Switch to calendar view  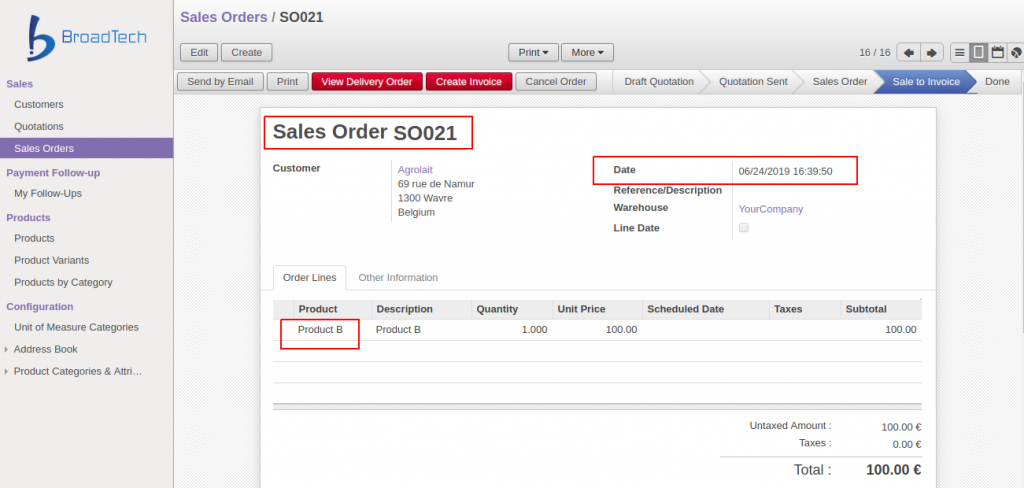(997, 52)
